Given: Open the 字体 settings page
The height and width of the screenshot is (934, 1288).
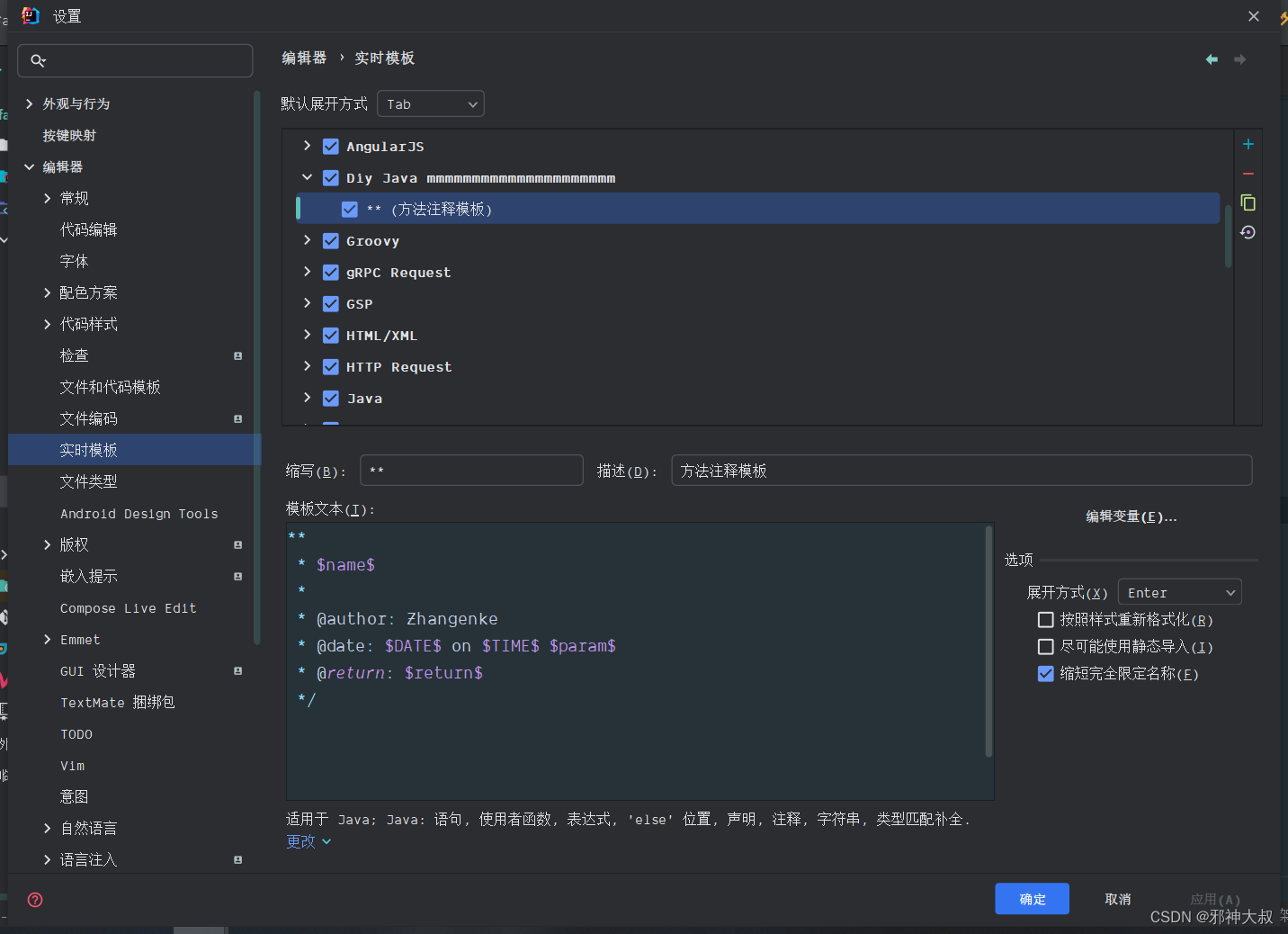Looking at the screenshot, I should click(74, 262).
